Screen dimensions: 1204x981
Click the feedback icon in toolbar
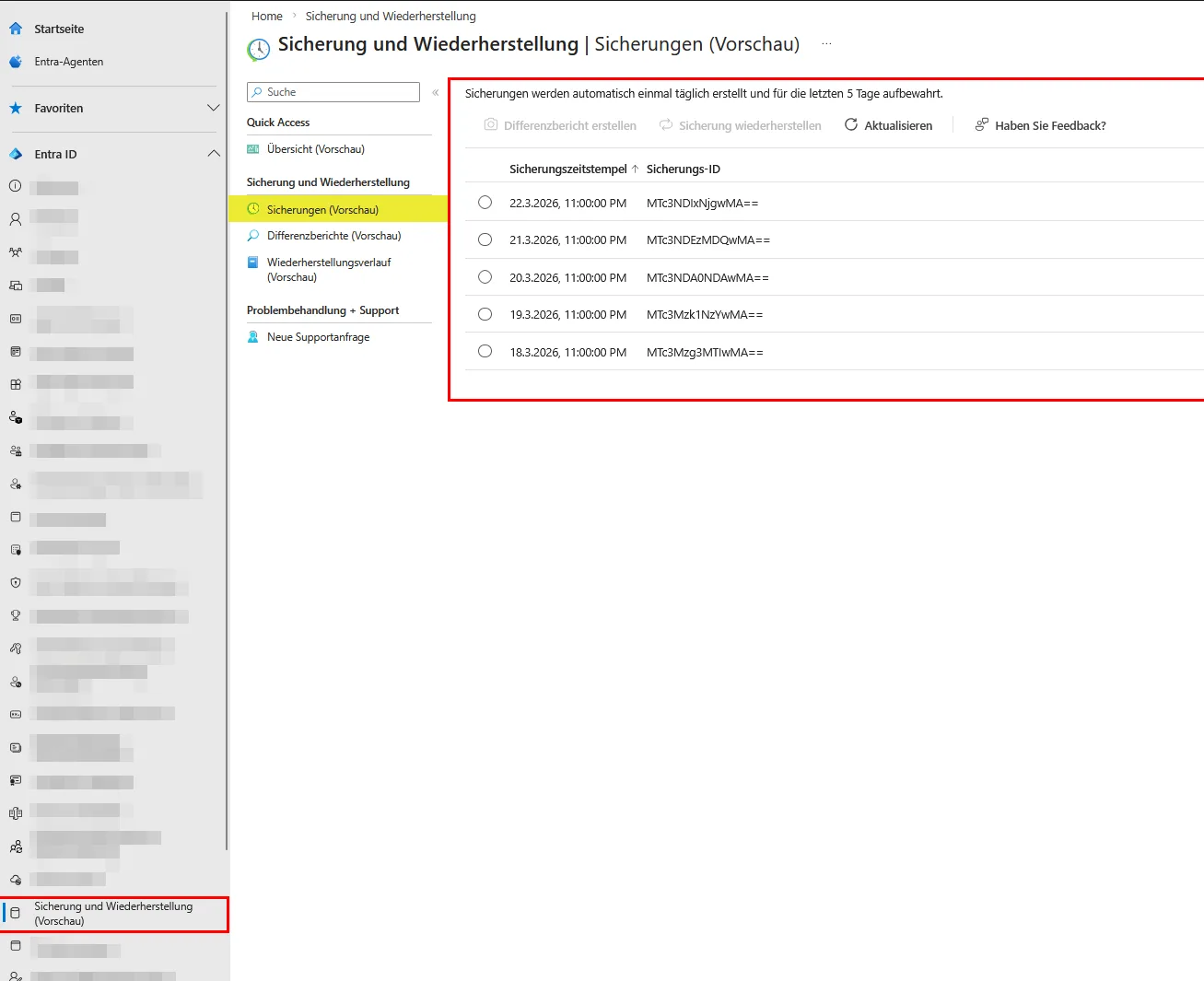(982, 125)
